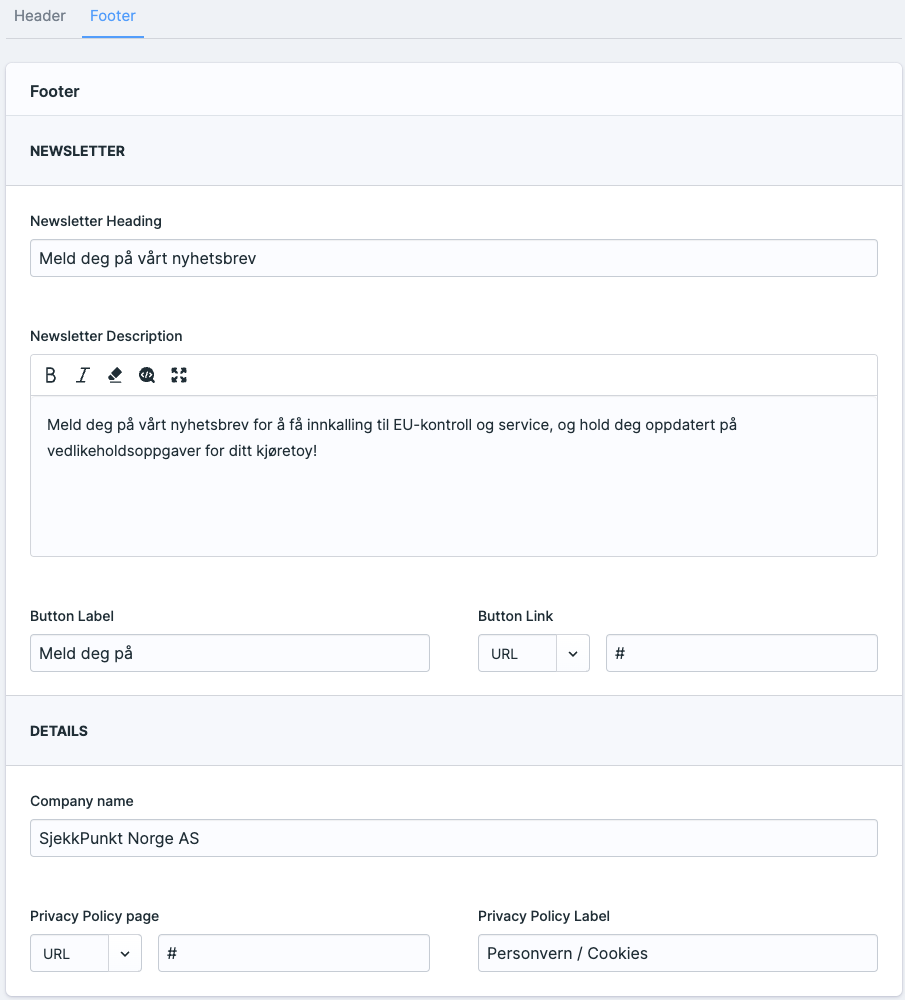Click the Footer panel title
The height and width of the screenshot is (1000, 905).
point(55,91)
